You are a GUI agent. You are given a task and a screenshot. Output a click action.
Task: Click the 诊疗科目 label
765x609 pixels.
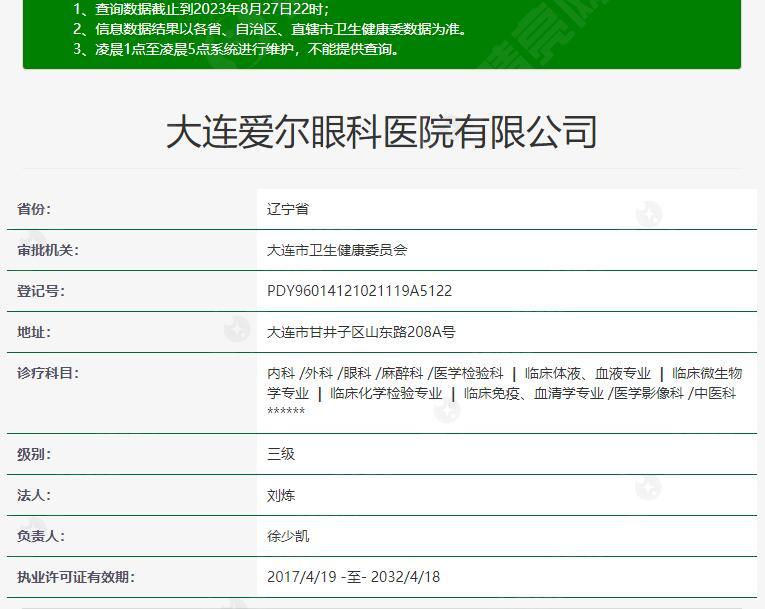coord(48,373)
